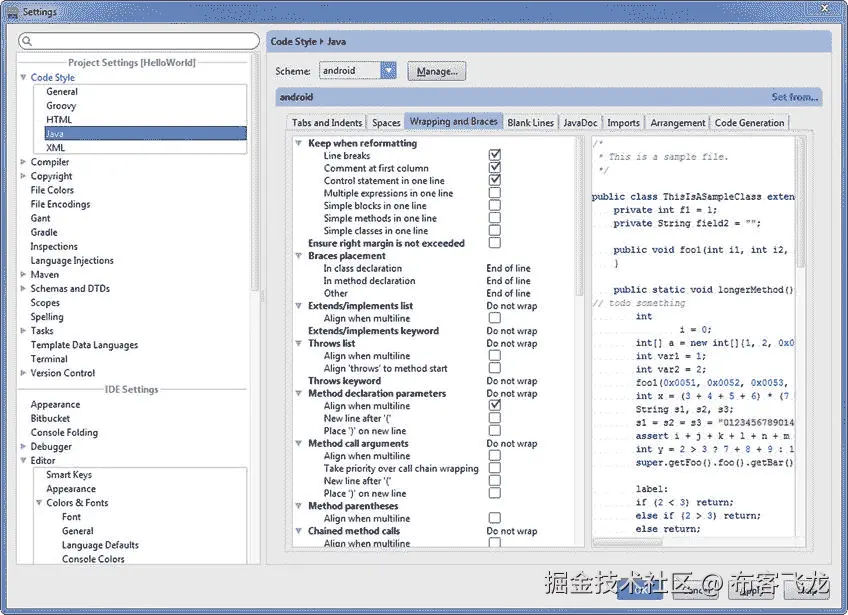848x615 pixels.
Task: Enable 'Simple methods in one line'
Action: coord(496,217)
